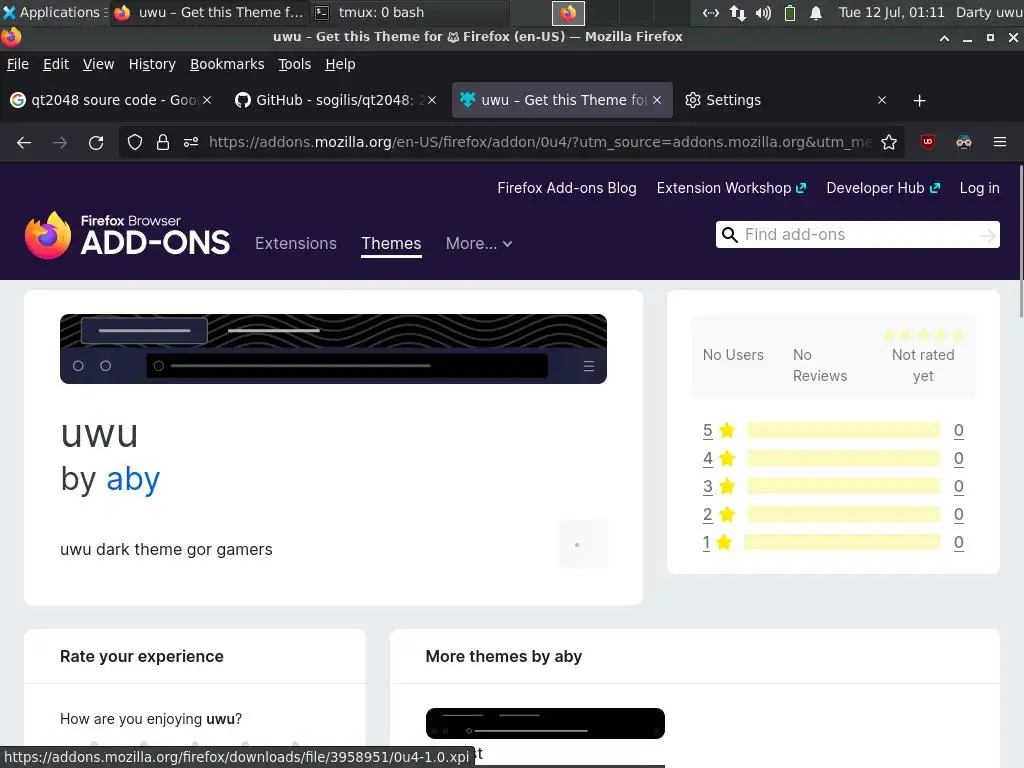Viewport: 1024px width, 768px height.
Task: Open Developer Hub link
Action: click(x=883, y=188)
